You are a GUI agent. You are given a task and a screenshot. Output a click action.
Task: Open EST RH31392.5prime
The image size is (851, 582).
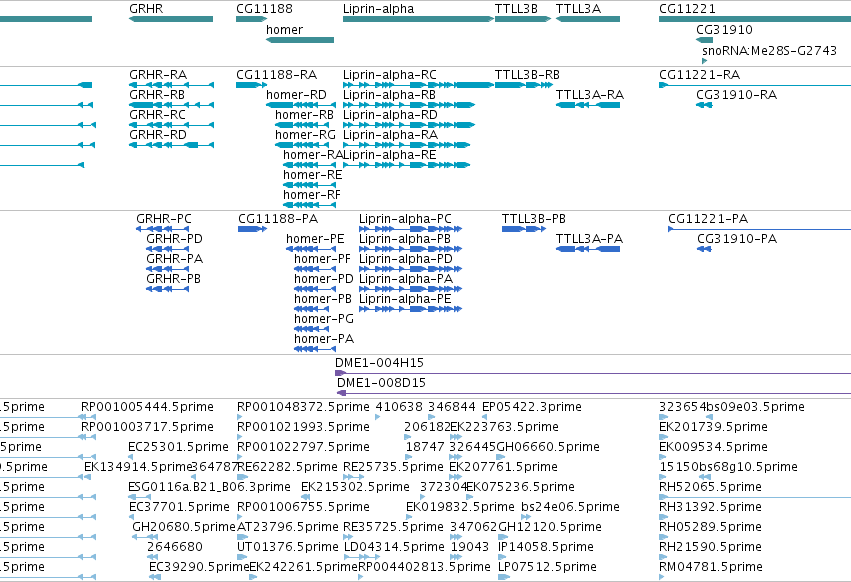click(x=663, y=517)
